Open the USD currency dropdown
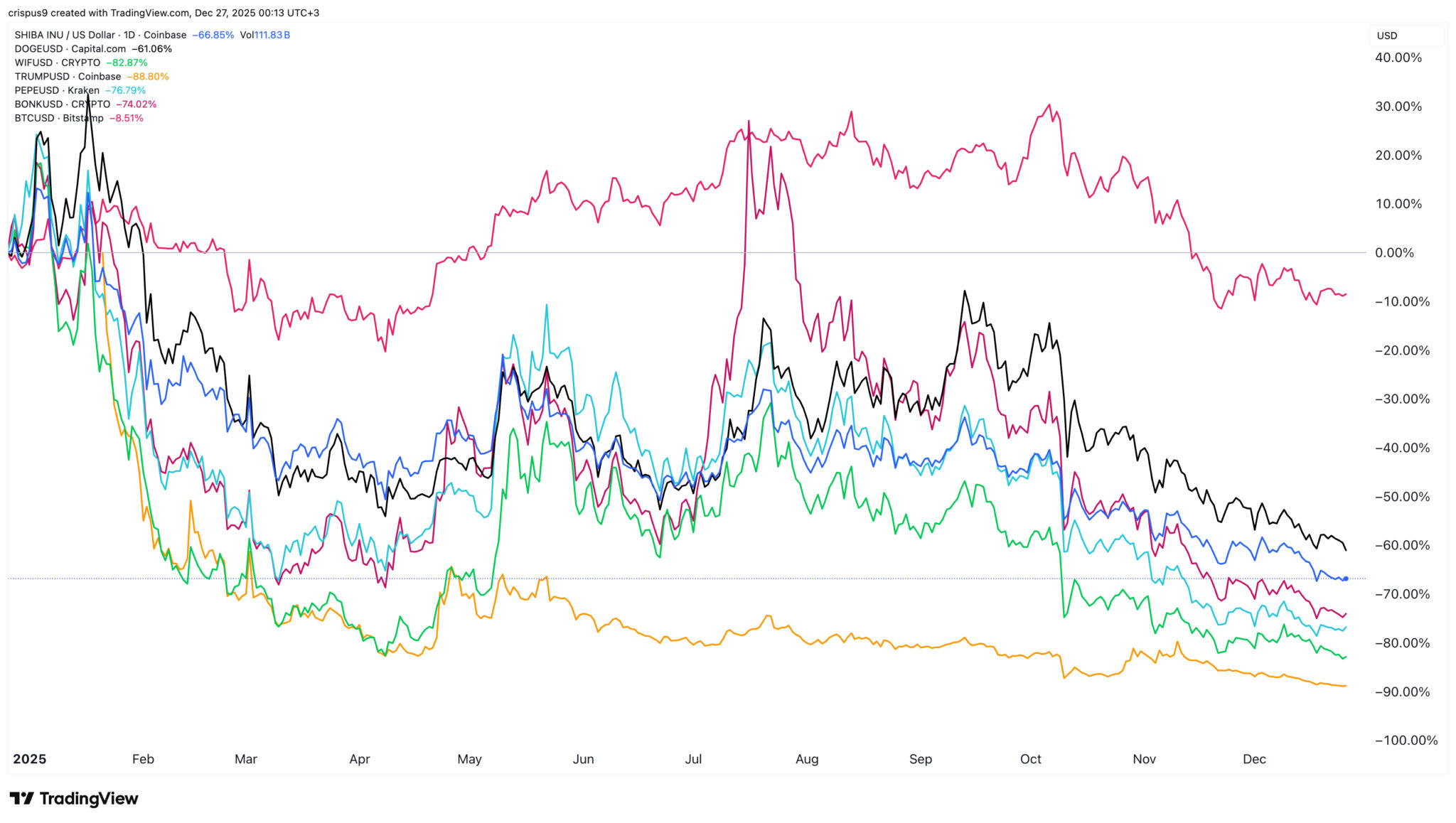 tap(1405, 36)
